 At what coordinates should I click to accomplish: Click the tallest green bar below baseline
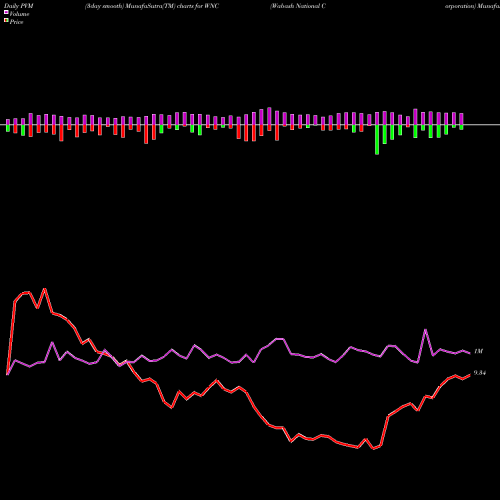377,140
